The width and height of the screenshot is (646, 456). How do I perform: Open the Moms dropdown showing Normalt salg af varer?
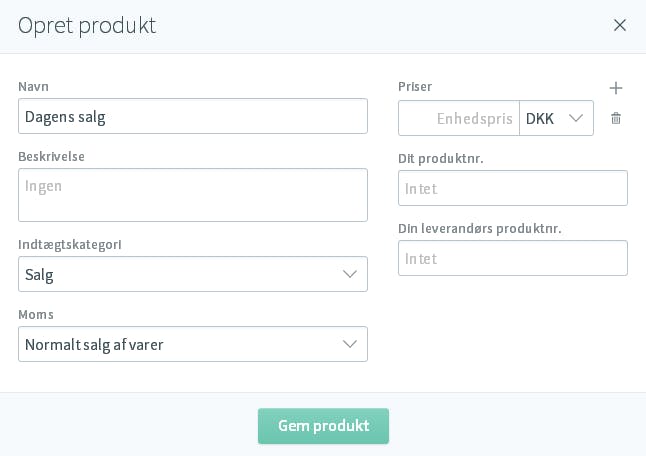(193, 344)
